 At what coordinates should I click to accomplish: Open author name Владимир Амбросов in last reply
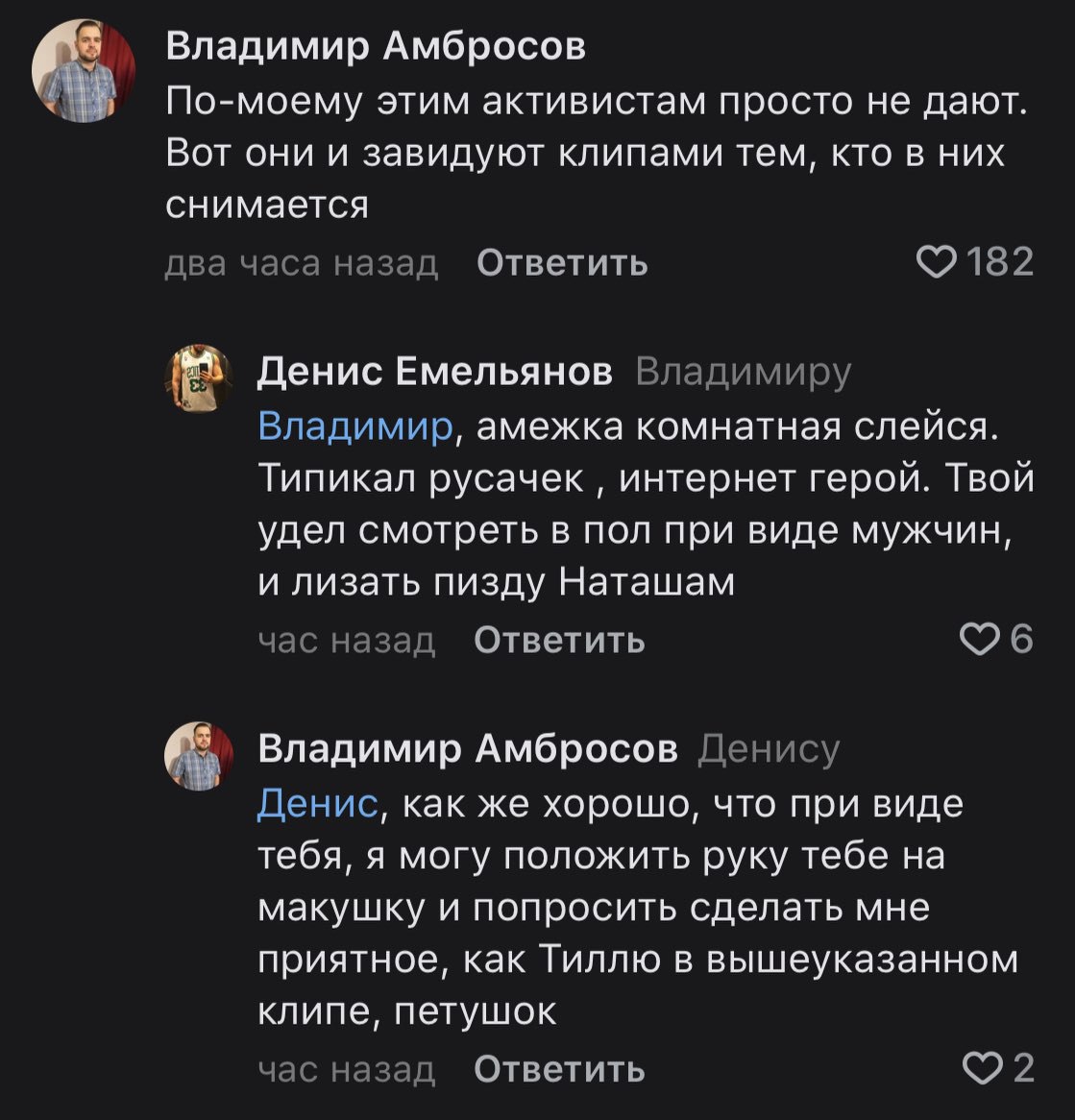[468, 748]
